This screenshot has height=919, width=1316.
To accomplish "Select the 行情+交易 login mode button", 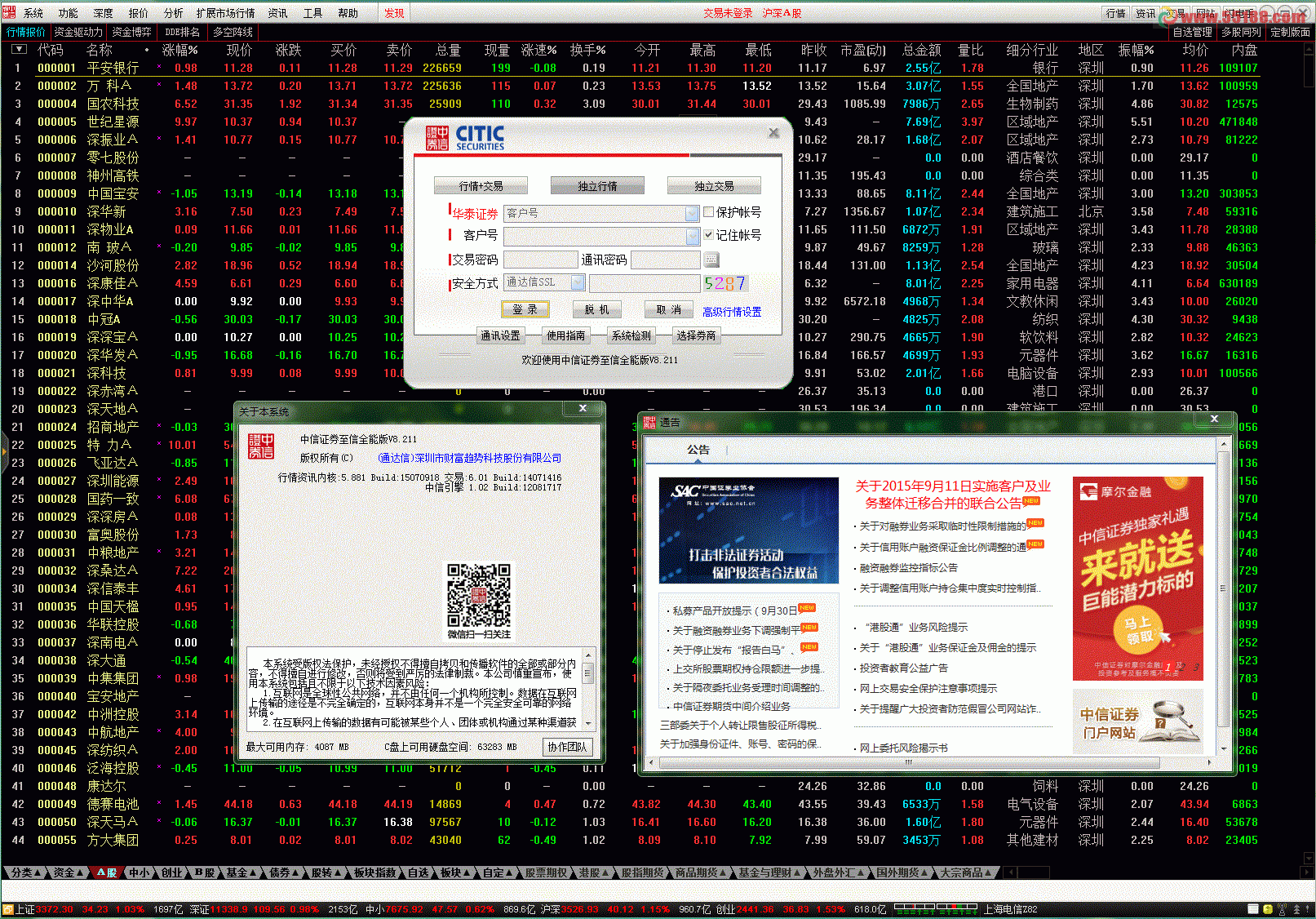I will 481,185.
